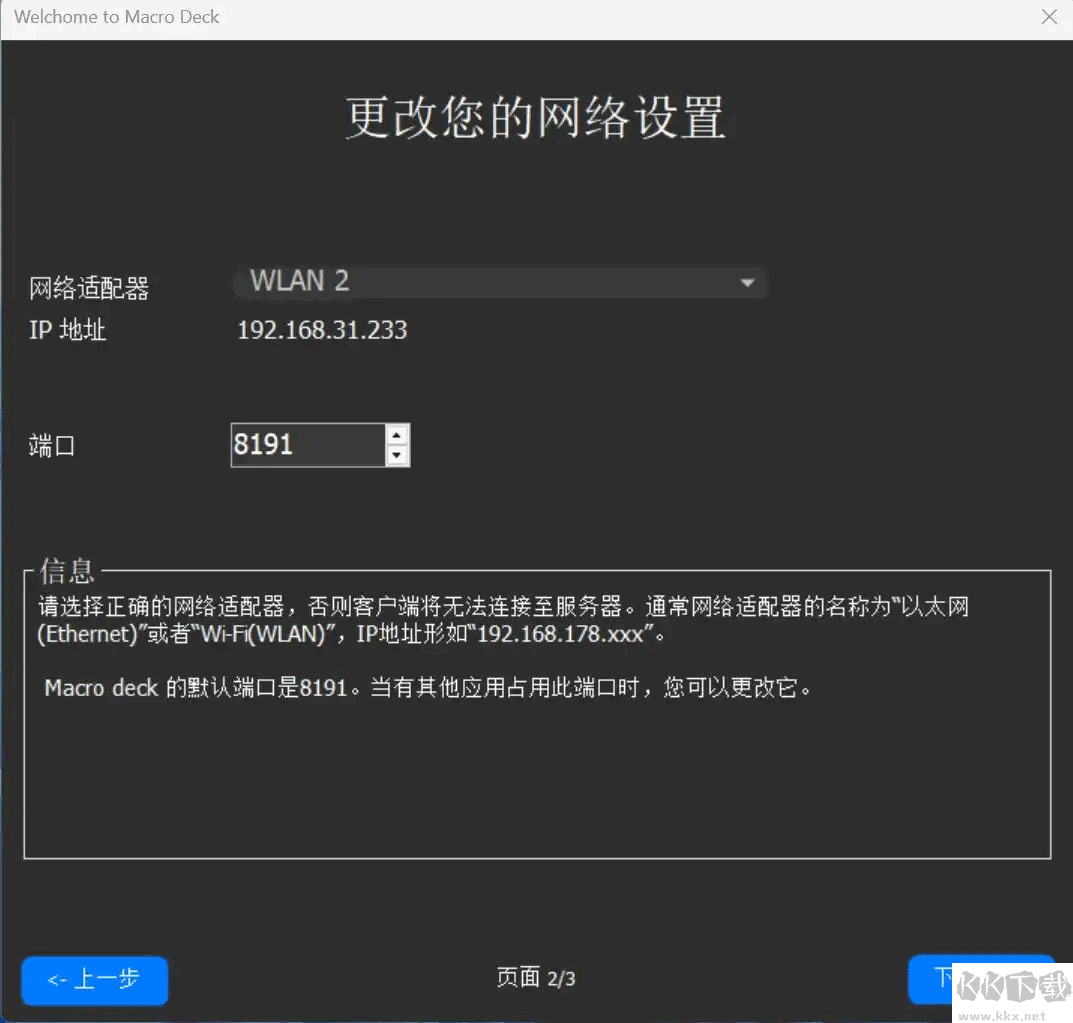This screenshot has height=1023, width=1073.
Task: Click the heading 更改您的网络设置
Action: 536,118
